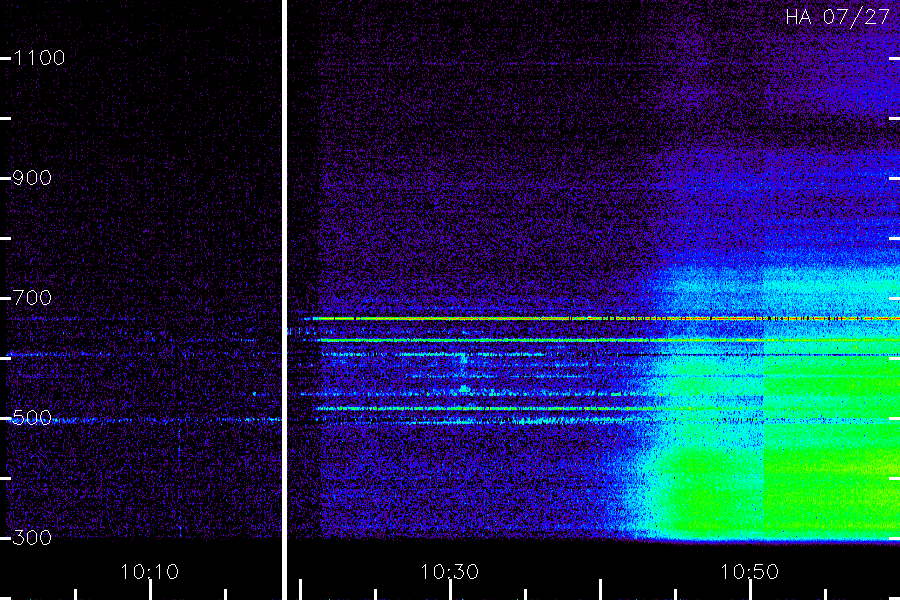900x600 pixels.
Task: Click the 10:30 time axis label
Action: 449,572
